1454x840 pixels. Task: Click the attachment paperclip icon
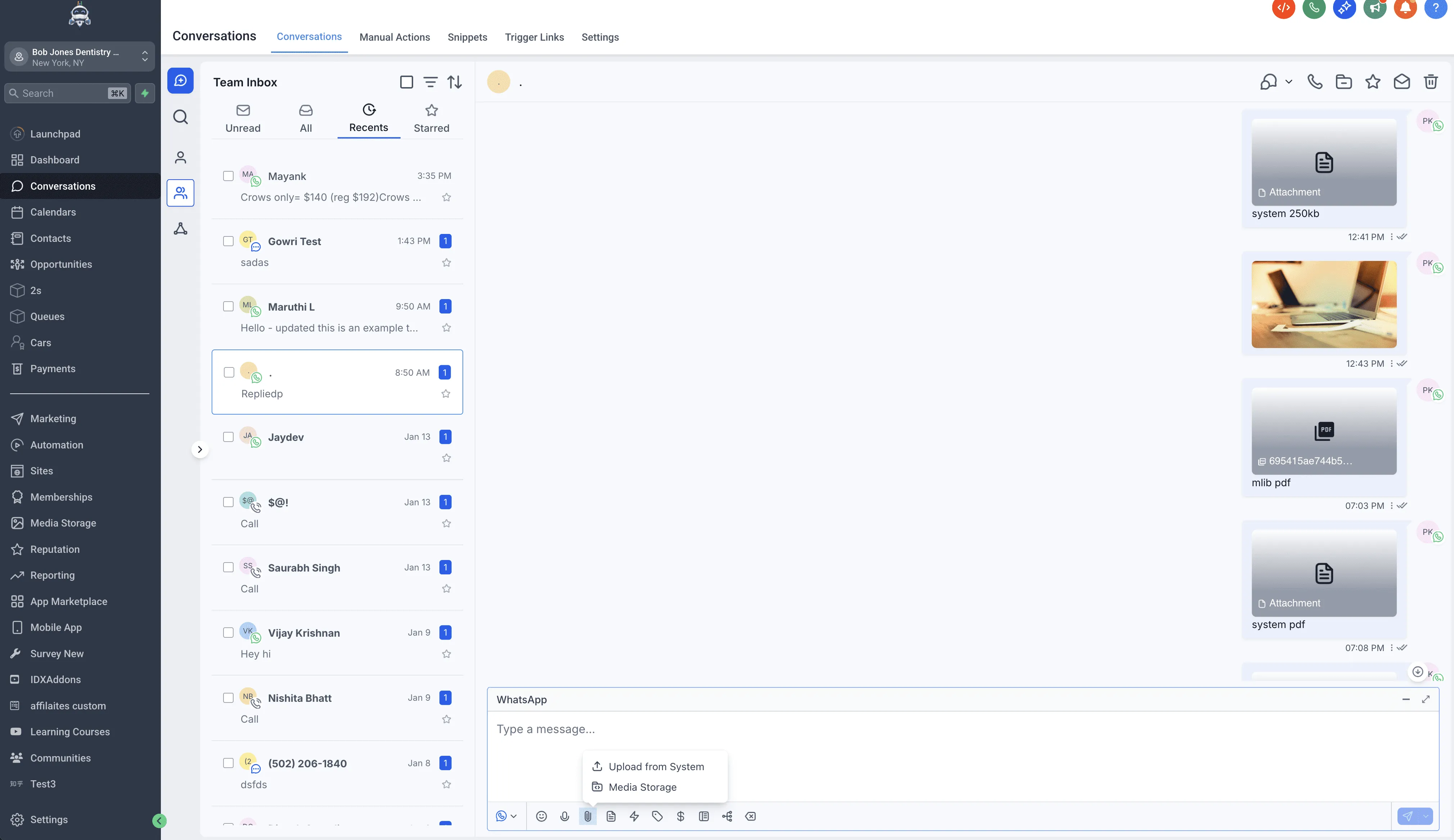pyautogui.click(x=587, y=816)
